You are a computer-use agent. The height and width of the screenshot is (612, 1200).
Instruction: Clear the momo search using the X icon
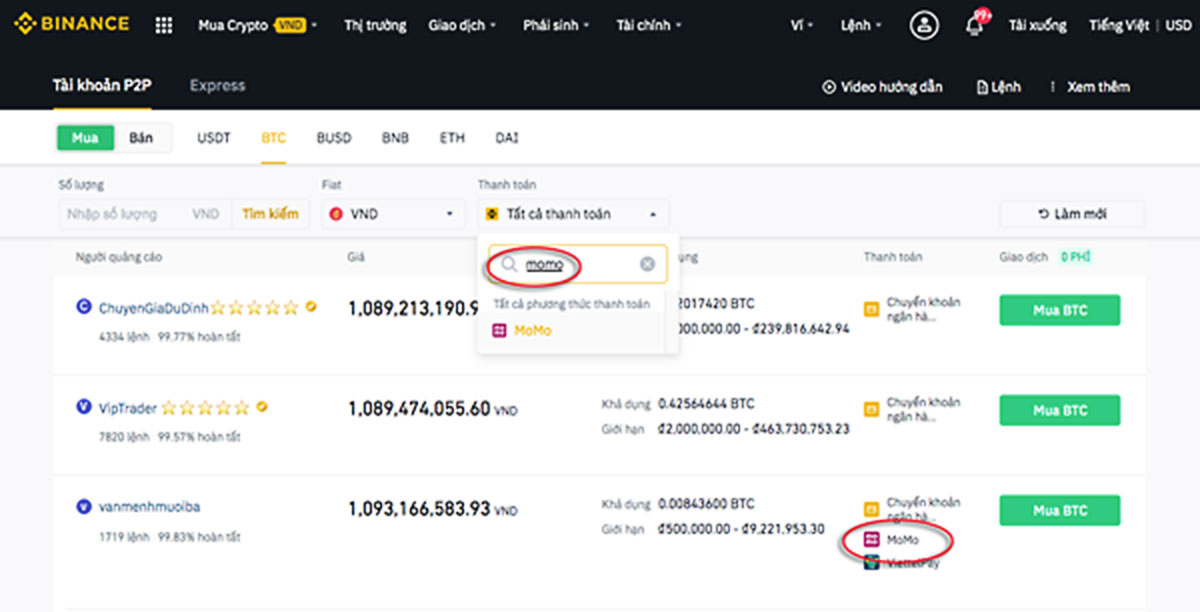coord(649,264)
